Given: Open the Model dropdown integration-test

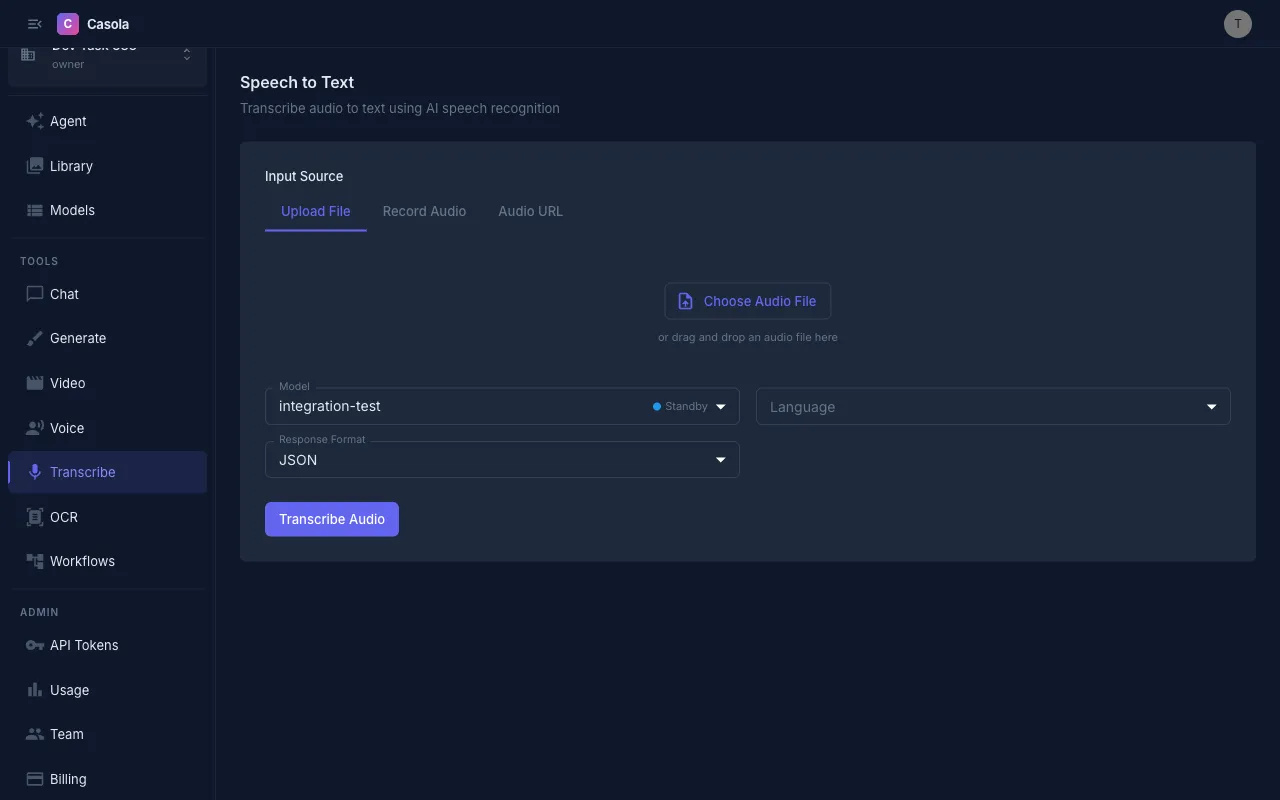Looking at the screenshot, I should [x=501, y=407].
